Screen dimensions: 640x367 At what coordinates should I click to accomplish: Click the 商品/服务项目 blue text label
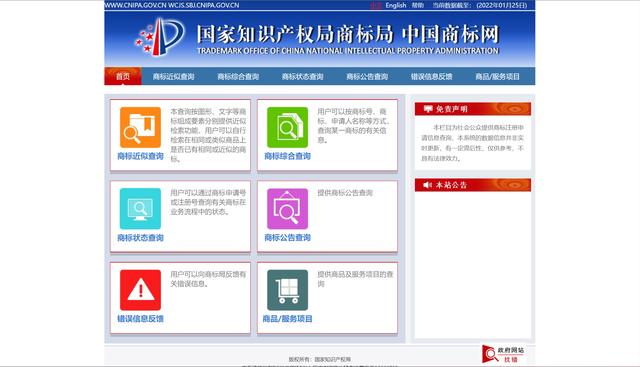(287, 319)
